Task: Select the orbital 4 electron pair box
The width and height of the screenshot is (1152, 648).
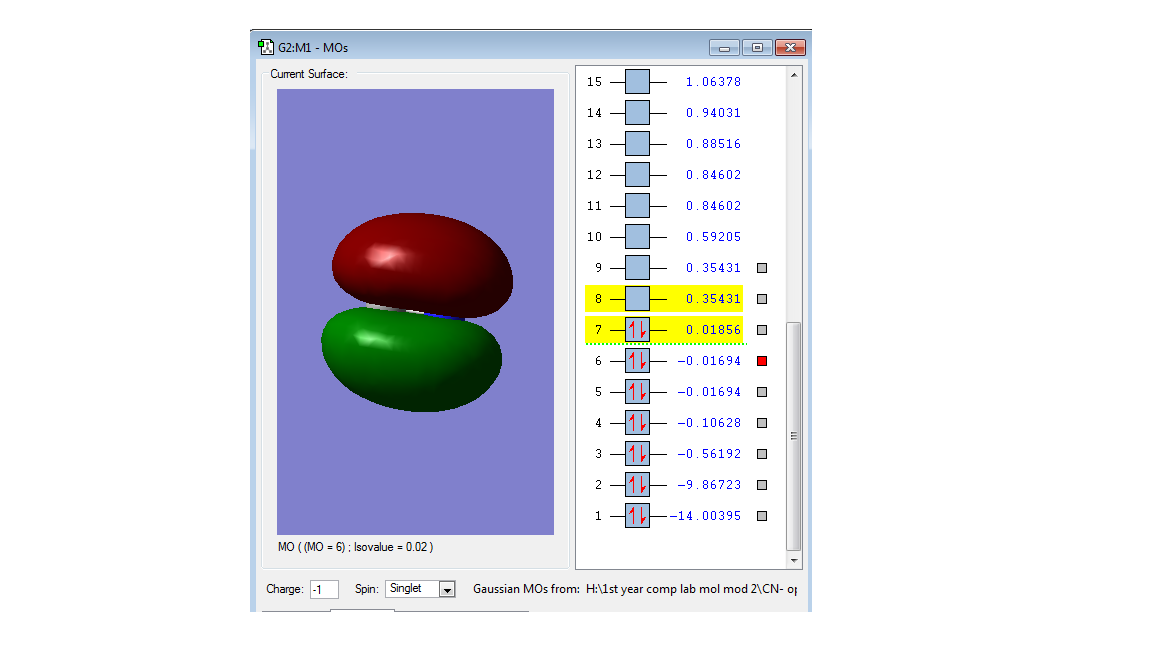Action: [x=637, y=422]
